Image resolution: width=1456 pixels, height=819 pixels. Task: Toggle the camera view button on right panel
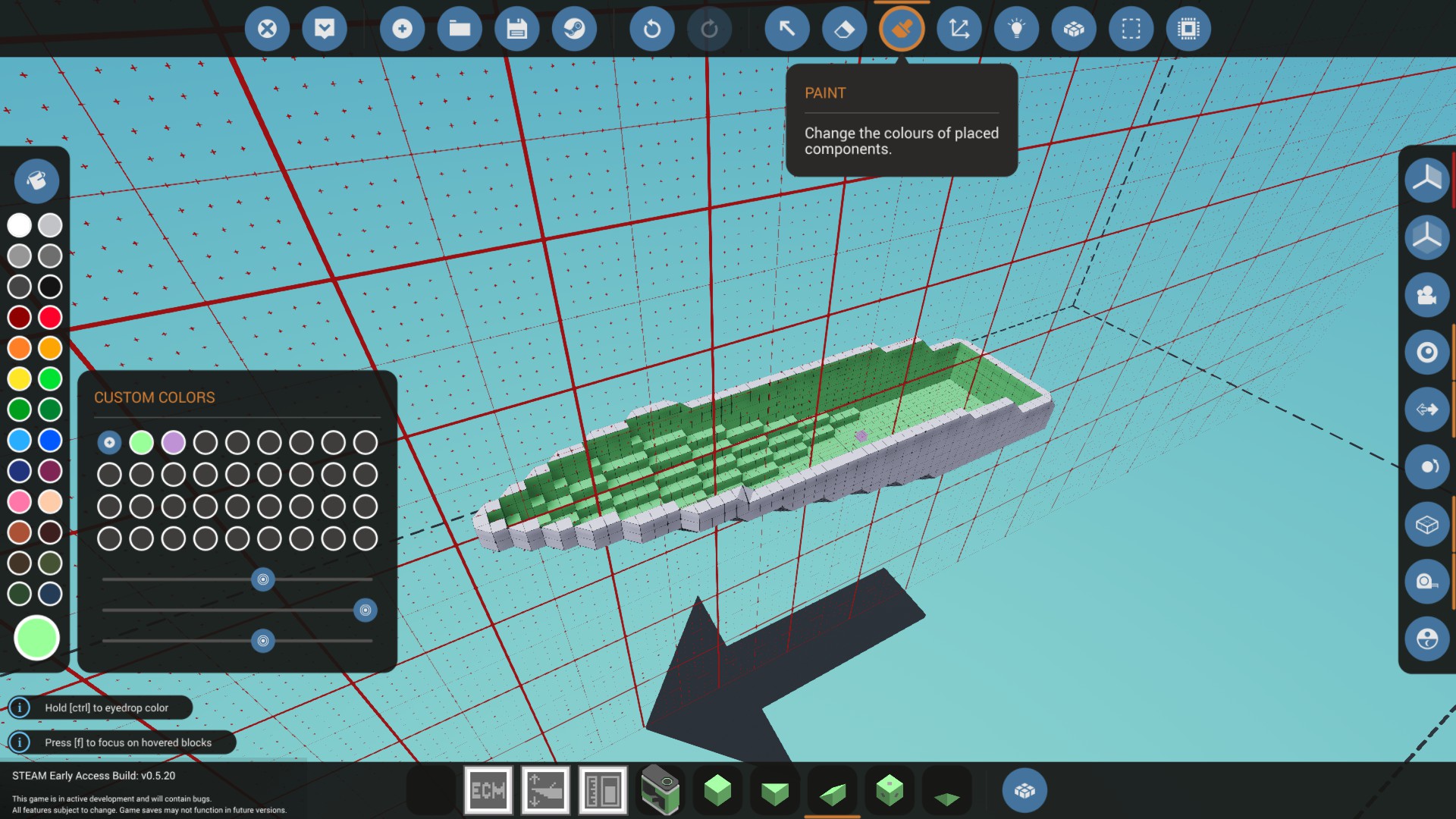point(1426,295)
